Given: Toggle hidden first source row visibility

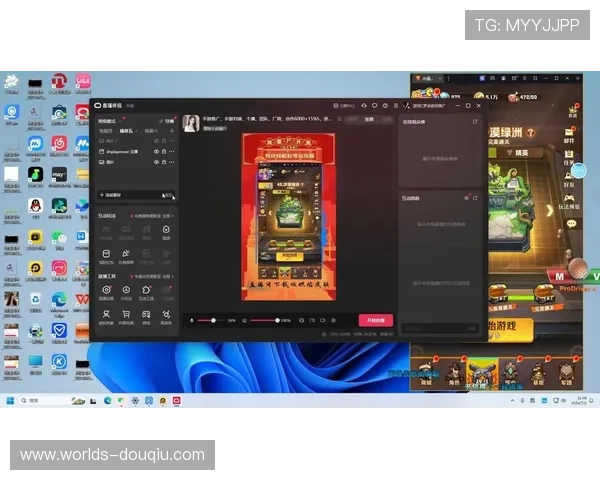Looking at the screenshot, I should [x=156, y=141].
